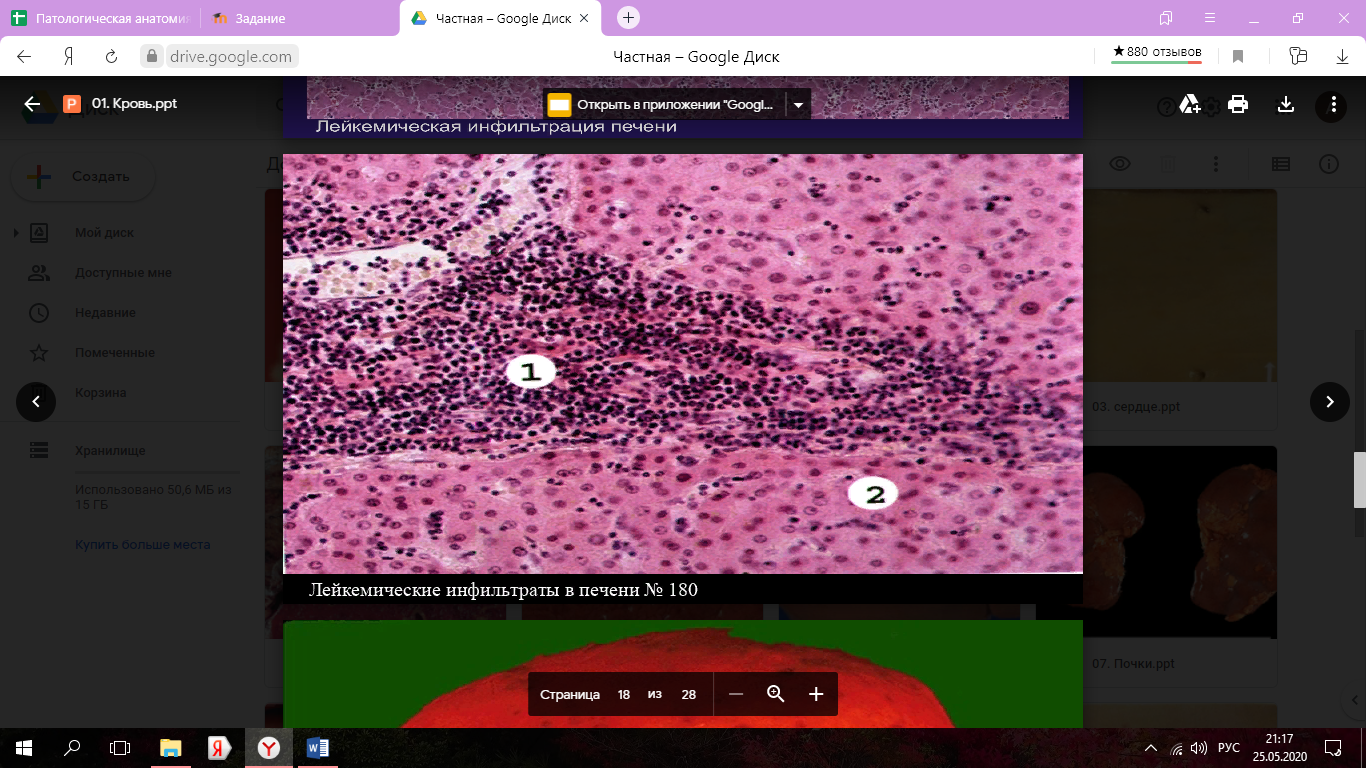Open the taskbar clock and date

(1278, 747)
